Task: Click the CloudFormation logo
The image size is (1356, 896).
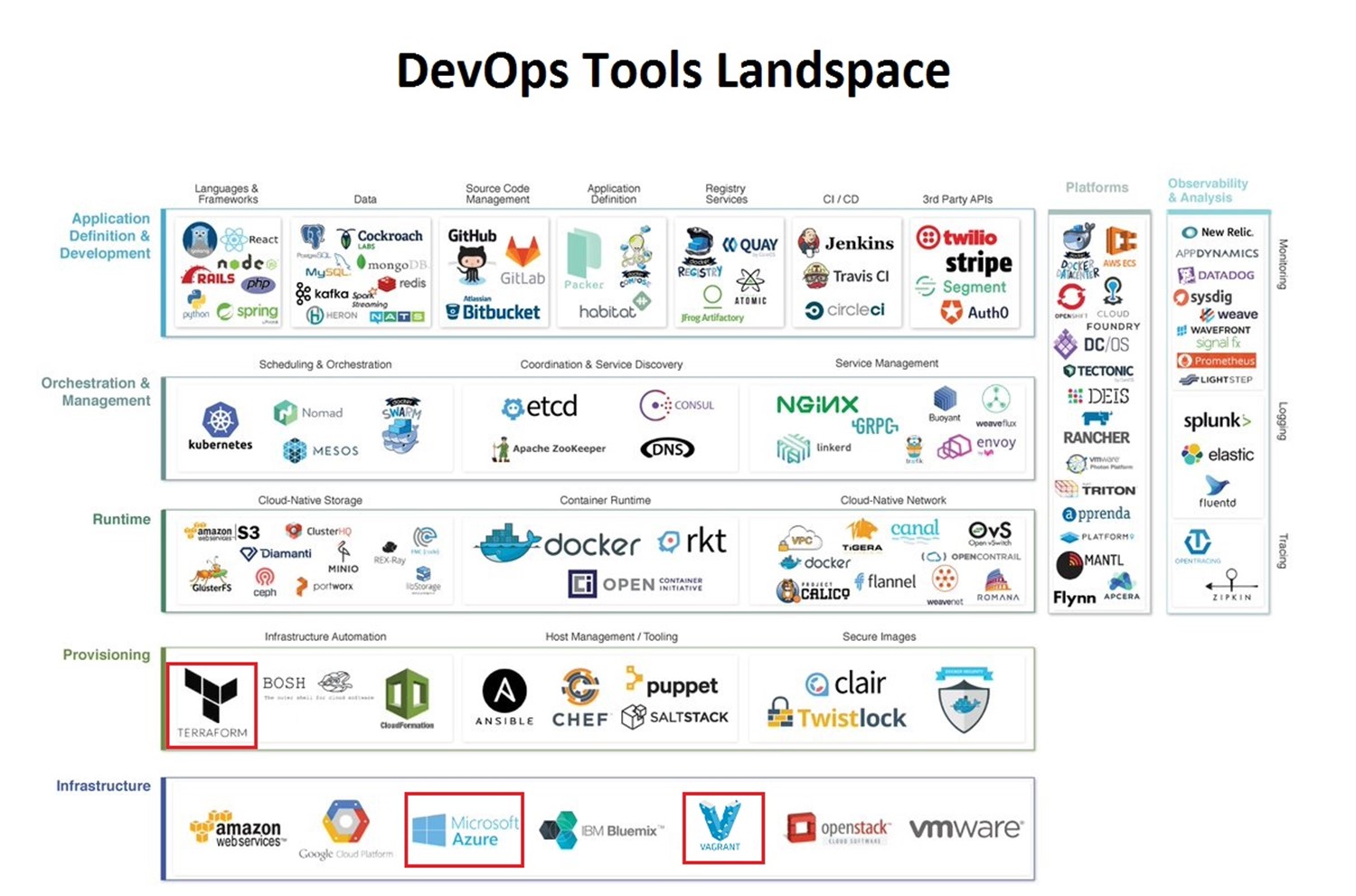Action: click(x=407, y=699)
